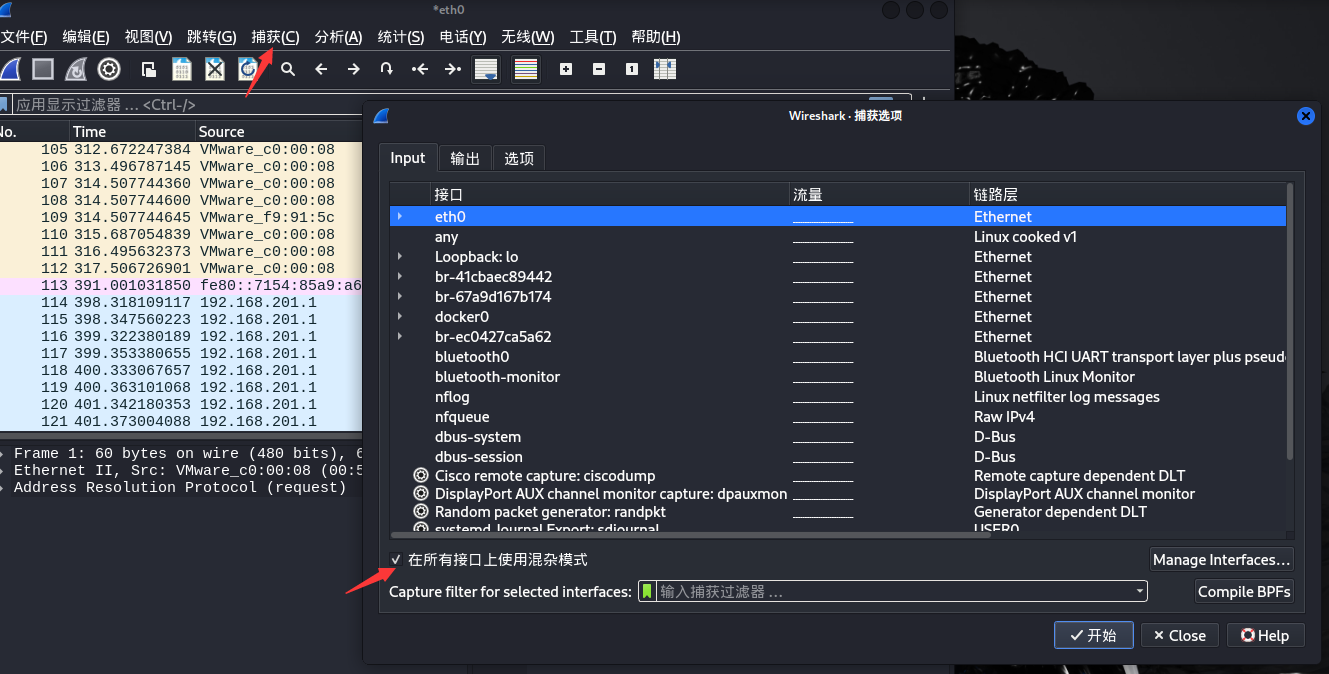Click the find packet magnifier icon
The height and width of the screenshot is (674, 1329).
coord(288,69)
